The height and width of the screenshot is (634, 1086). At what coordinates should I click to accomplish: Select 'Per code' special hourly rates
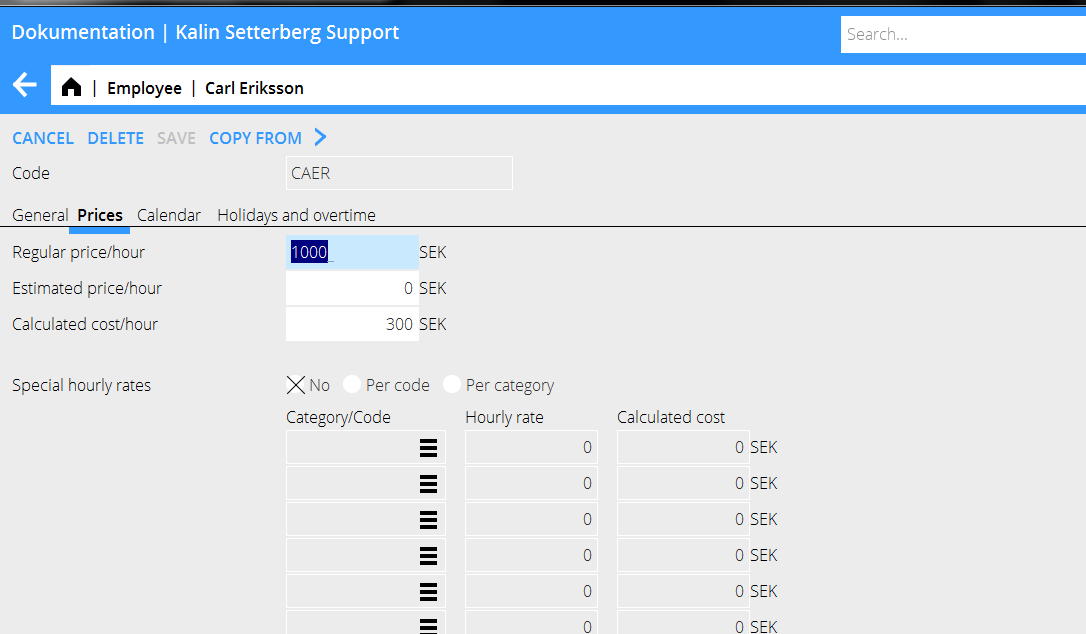pyautogui.click(x=352, y=385)
